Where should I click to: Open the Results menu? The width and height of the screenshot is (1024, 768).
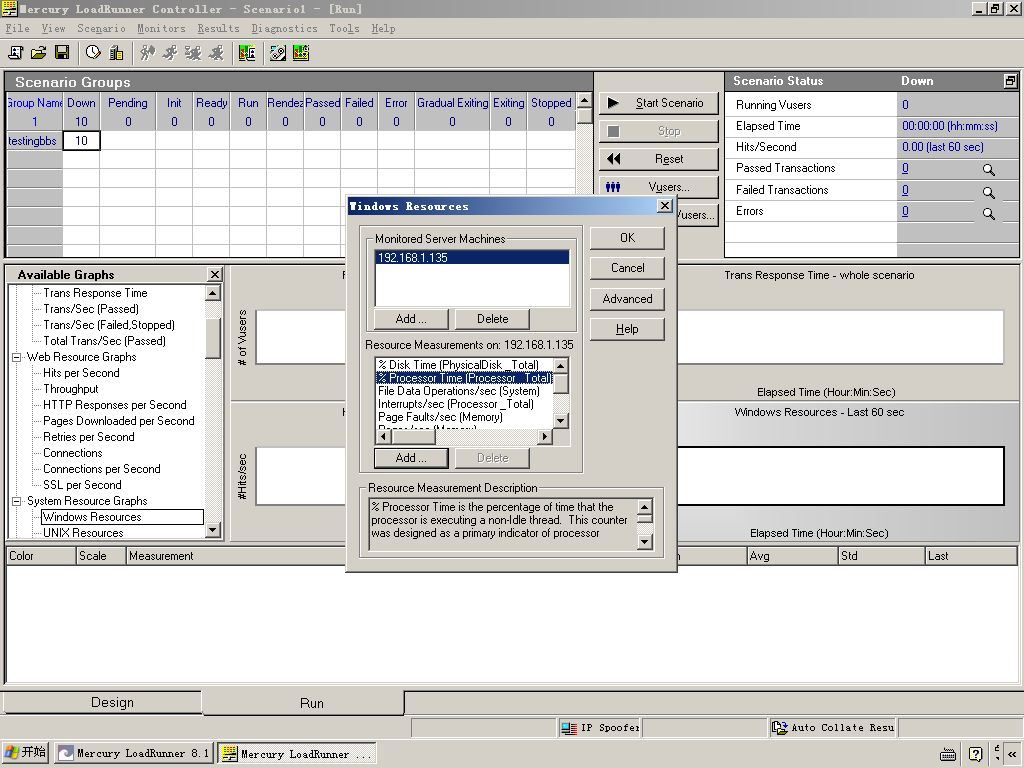point(218,28)
